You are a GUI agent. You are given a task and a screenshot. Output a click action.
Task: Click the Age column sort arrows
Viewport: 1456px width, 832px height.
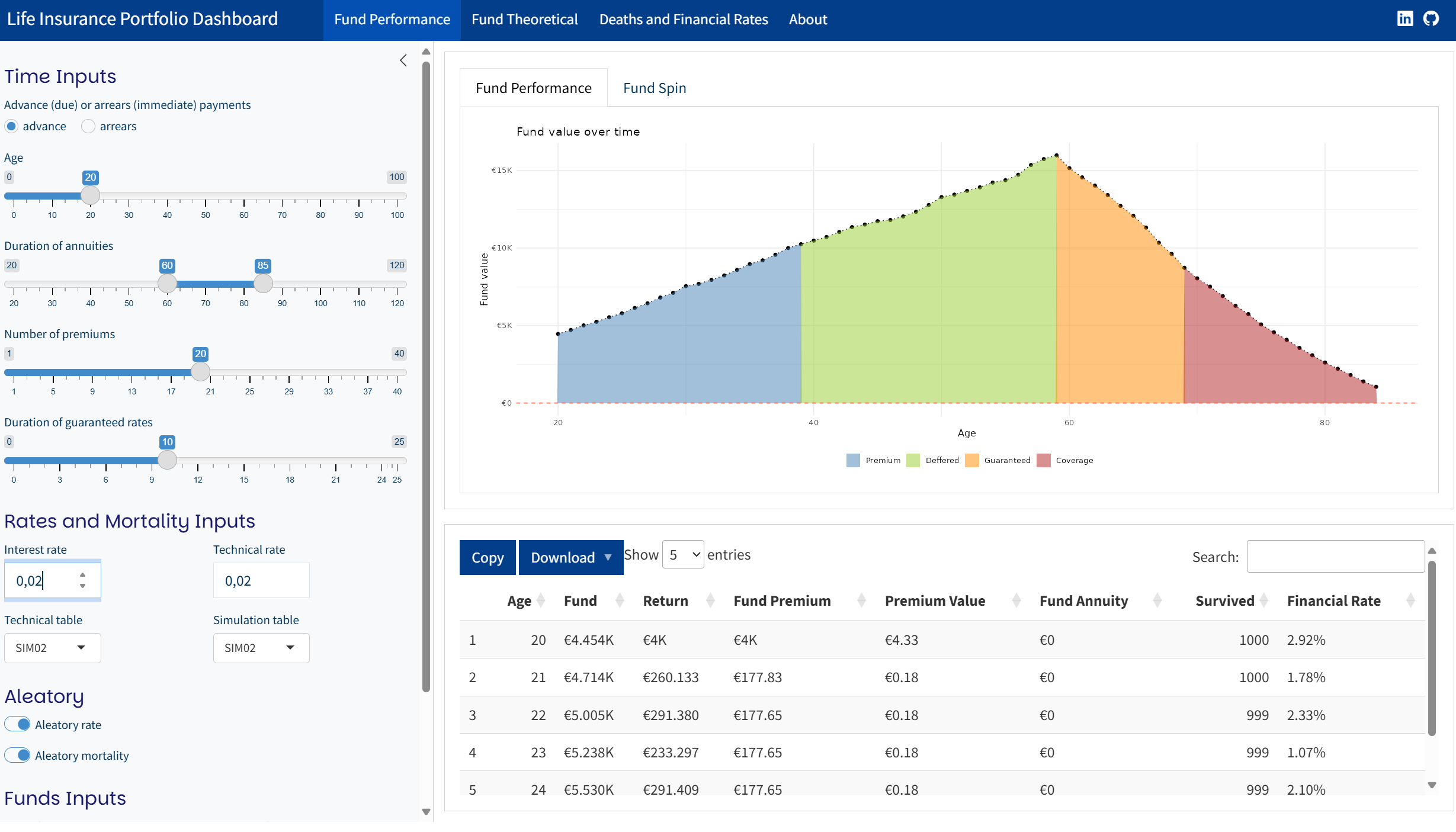pyautogui.click(x=540, y=600)
